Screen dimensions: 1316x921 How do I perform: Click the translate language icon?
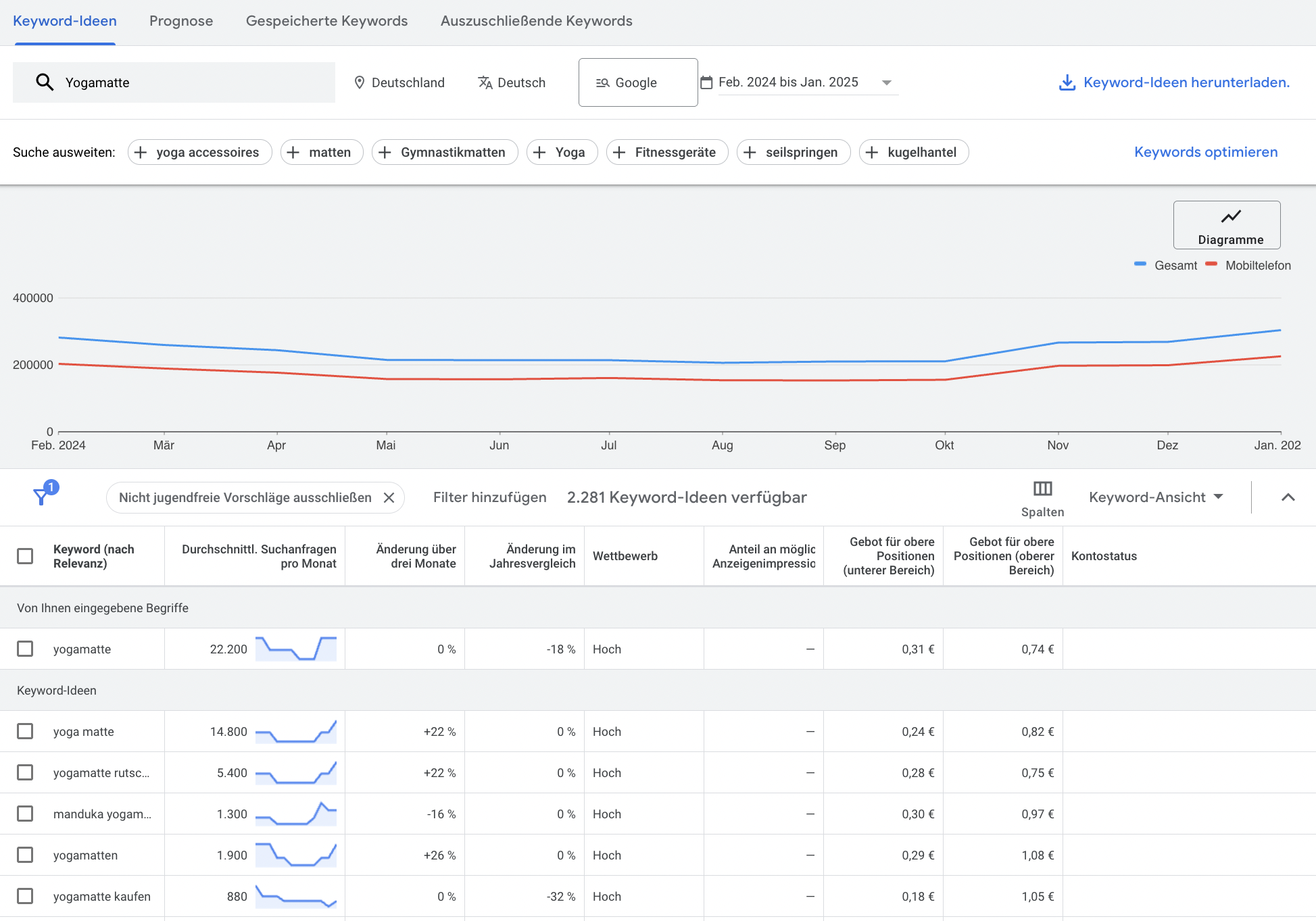485,82
